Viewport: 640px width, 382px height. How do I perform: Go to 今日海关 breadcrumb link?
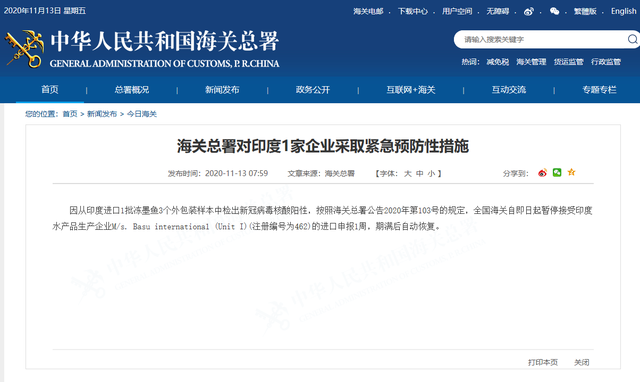tap(142, 114)
